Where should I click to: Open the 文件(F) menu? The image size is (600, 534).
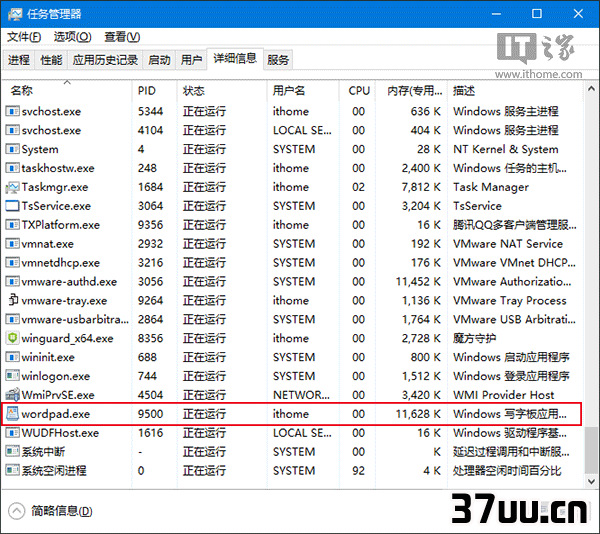coord(24,37)
